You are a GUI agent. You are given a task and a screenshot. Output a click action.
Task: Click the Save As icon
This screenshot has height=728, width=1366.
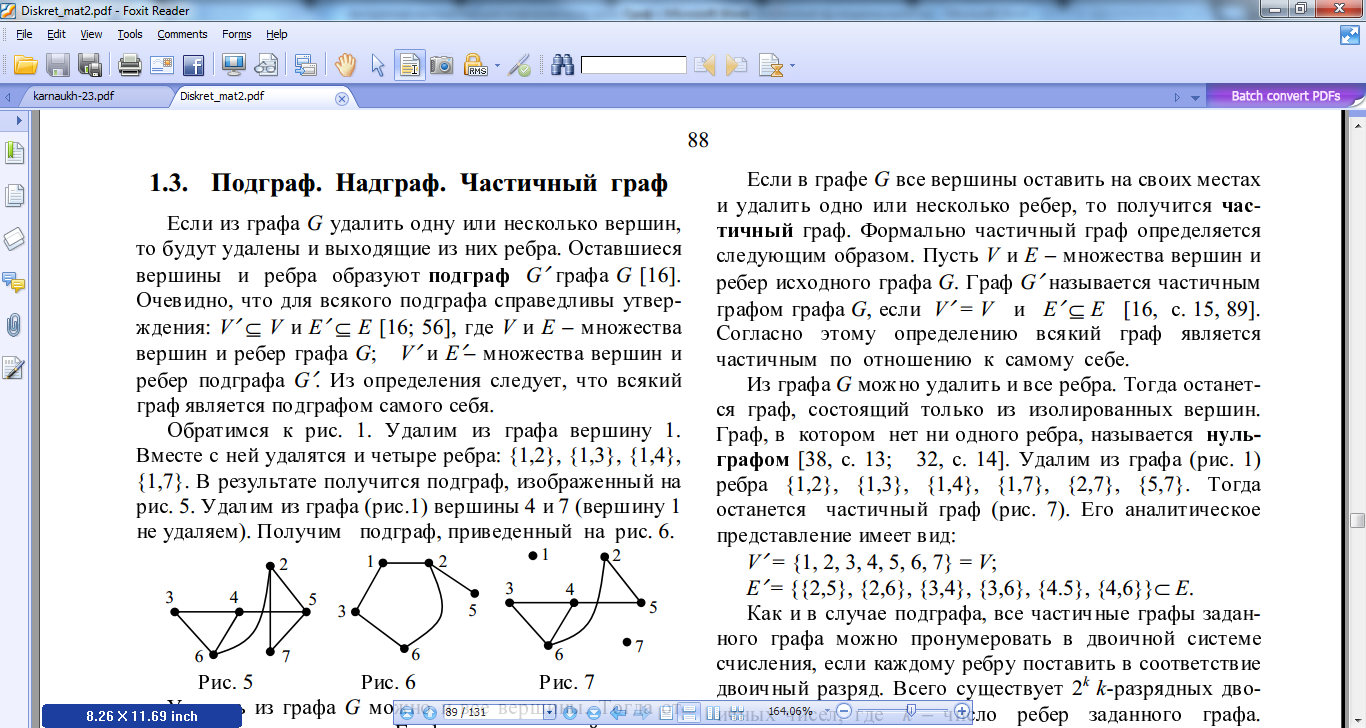90,66
